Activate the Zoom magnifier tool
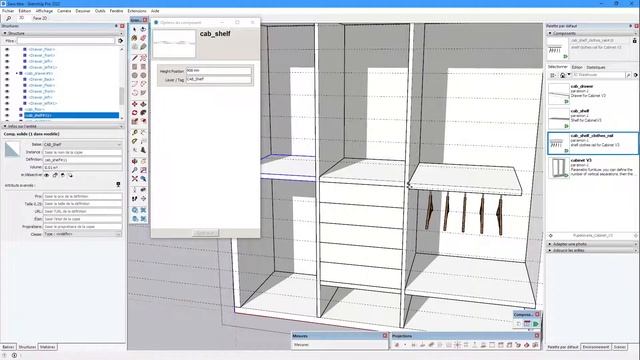The height and width of the screenshot is (360, 640). [135, 170]
